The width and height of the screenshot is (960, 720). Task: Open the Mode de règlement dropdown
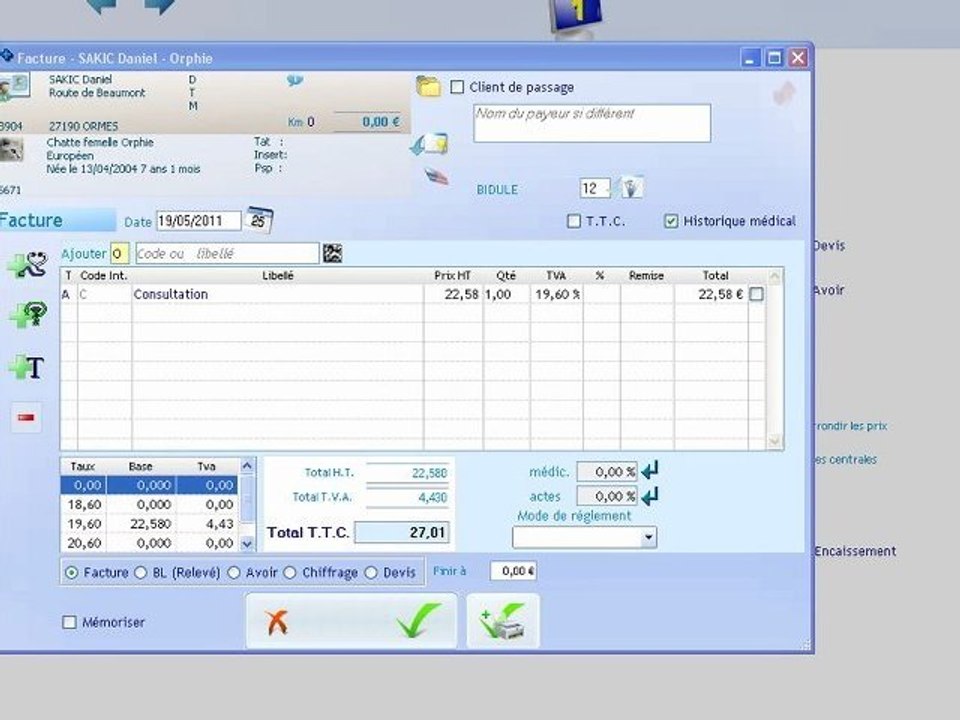pos(648,538)
